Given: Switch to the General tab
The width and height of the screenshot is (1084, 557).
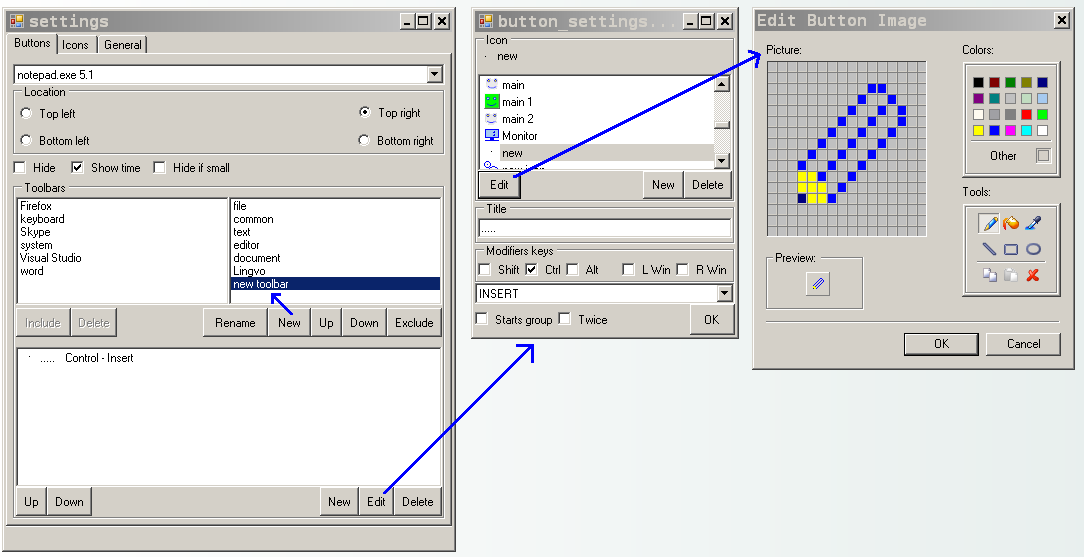Looking at the screenshot, I should pos(122,45).
